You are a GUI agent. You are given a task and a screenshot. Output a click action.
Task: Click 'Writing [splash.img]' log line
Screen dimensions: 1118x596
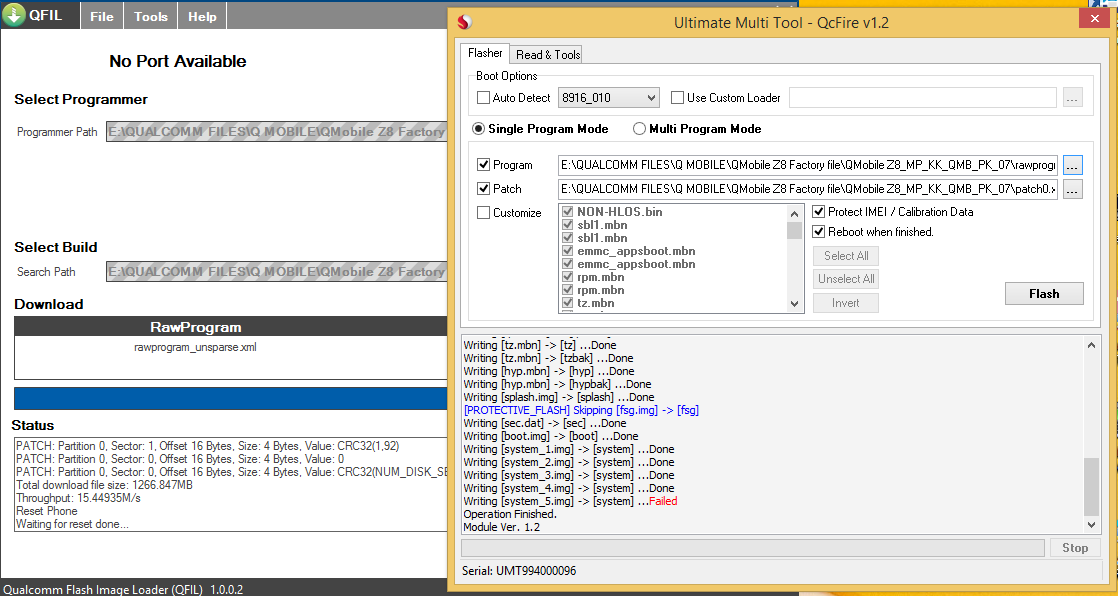point(558,397)
